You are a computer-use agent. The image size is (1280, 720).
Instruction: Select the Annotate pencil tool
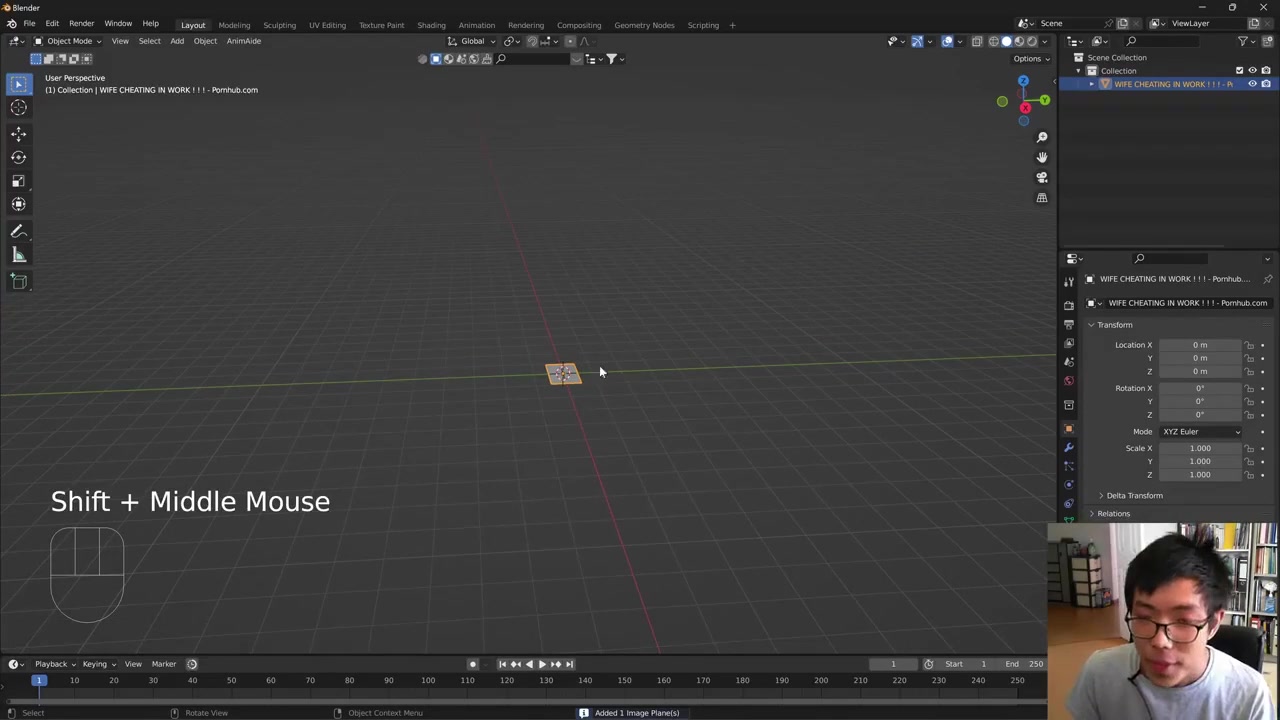[18, 231]
